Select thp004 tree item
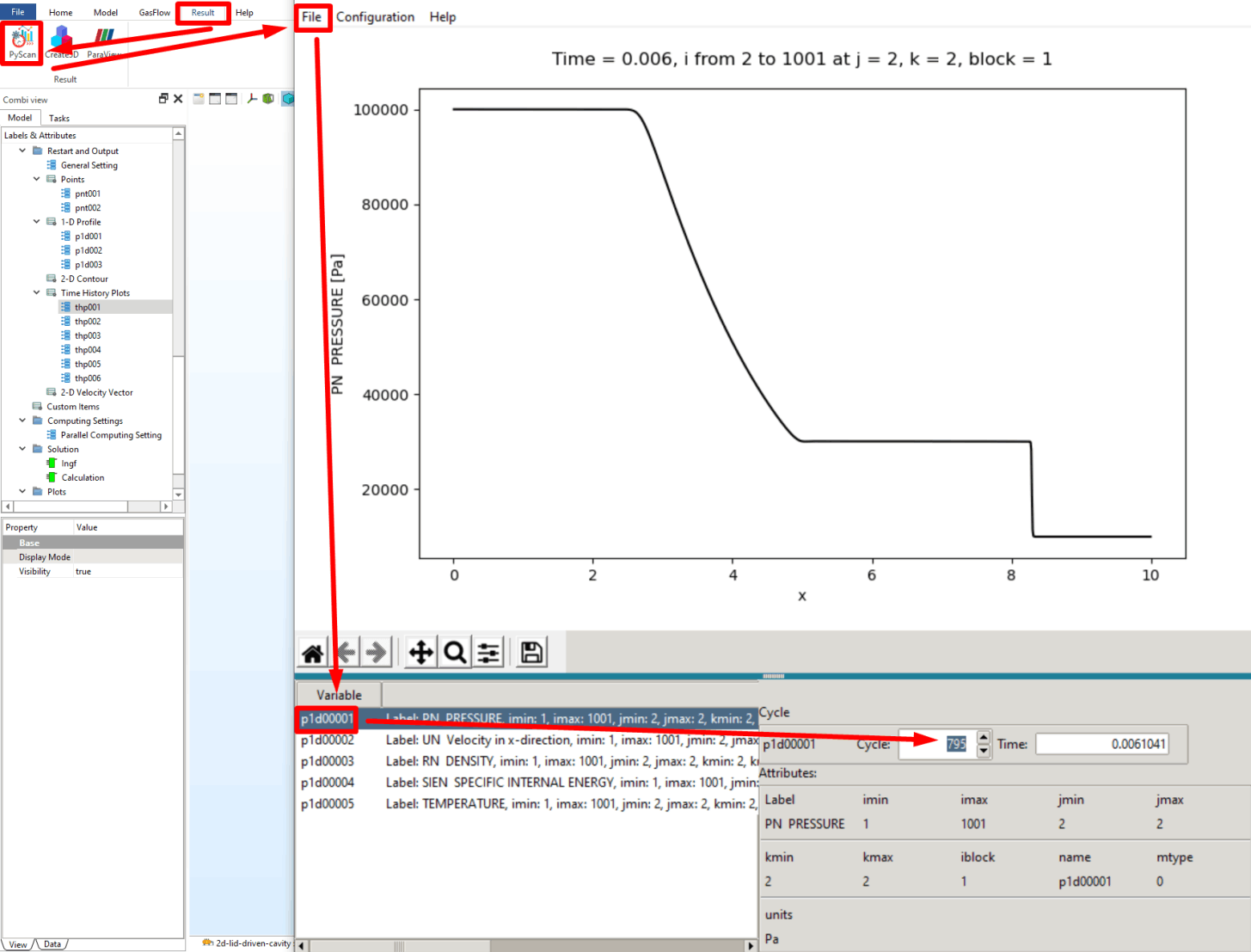 coord(87,350)
